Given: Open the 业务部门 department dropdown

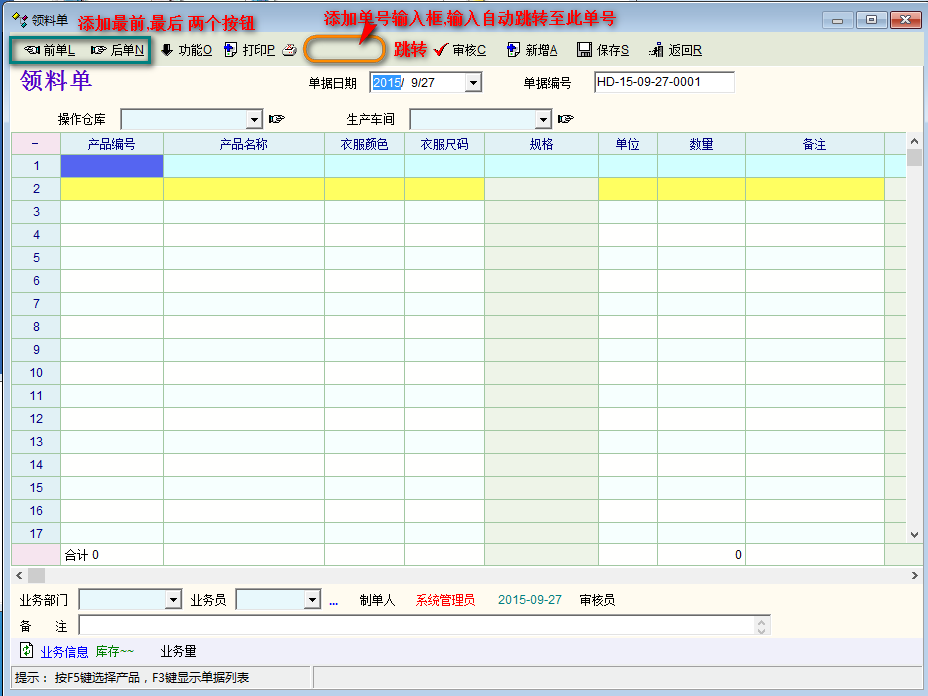Looking at the screenshot, I should click(172, 600).
